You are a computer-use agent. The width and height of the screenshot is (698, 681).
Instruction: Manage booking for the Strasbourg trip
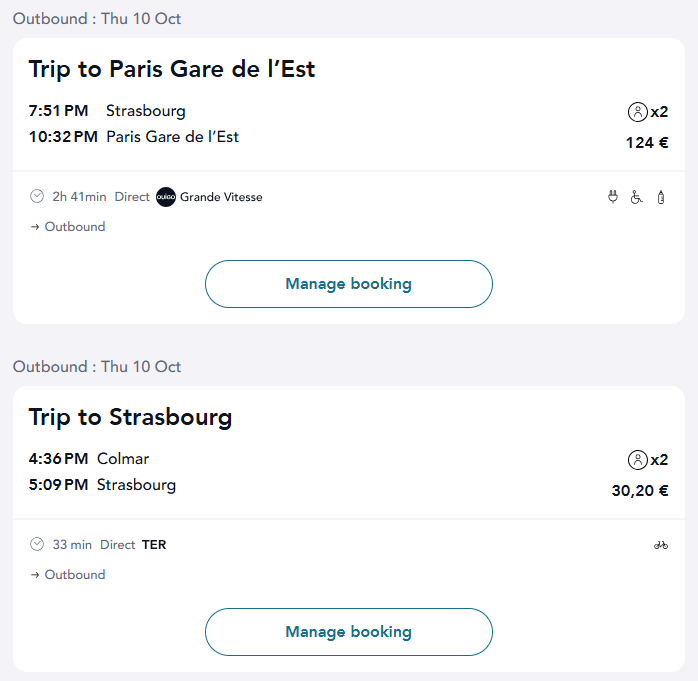[x=348, y=632]
